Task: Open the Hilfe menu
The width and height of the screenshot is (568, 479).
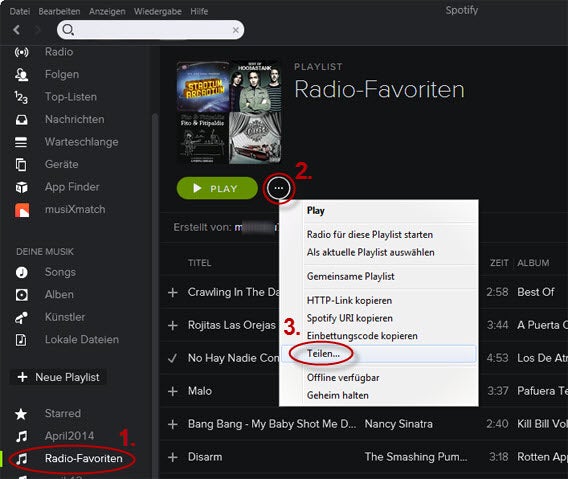Action: [199, 12]
